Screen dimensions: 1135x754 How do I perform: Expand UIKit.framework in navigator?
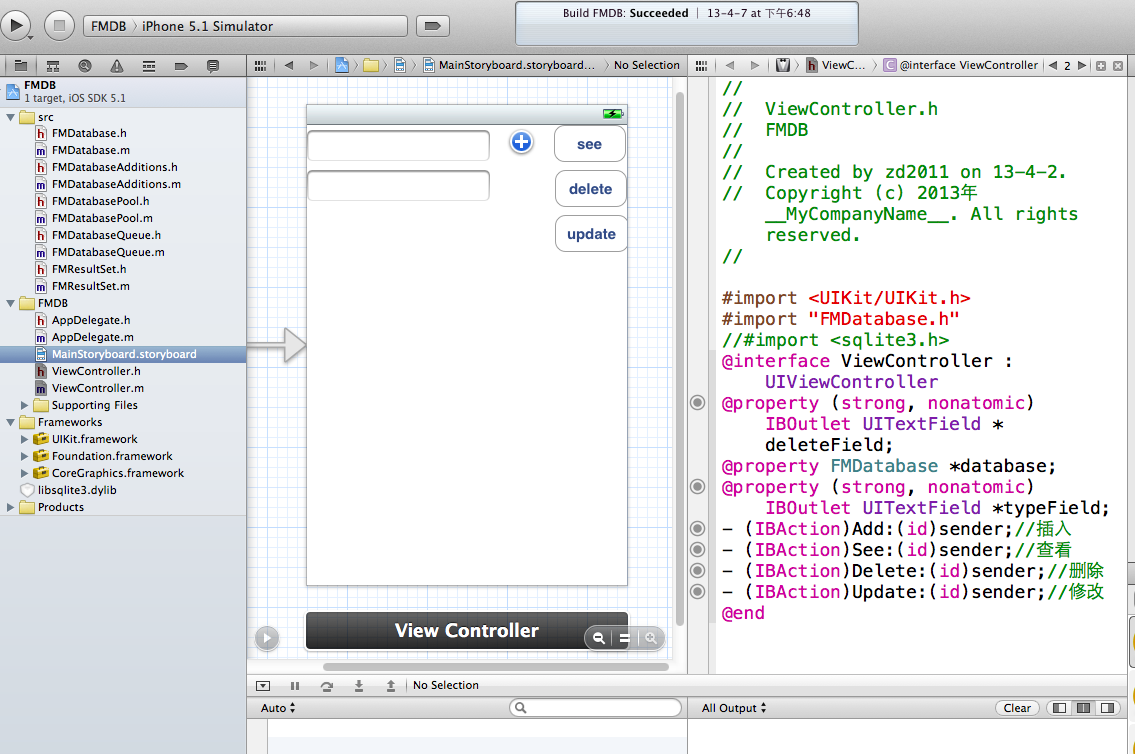click(x=24, y=439)
